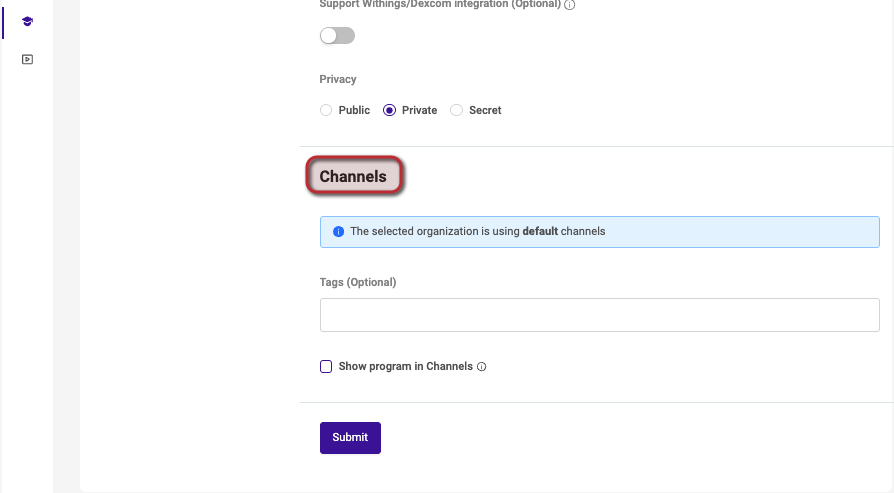
Task: Toggle the Withings/Dexcom integration switch
Action: (337, 35)
